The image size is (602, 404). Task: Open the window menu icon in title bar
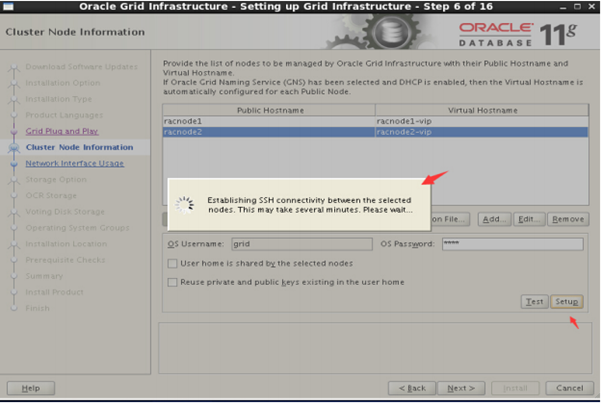point(8,7)
